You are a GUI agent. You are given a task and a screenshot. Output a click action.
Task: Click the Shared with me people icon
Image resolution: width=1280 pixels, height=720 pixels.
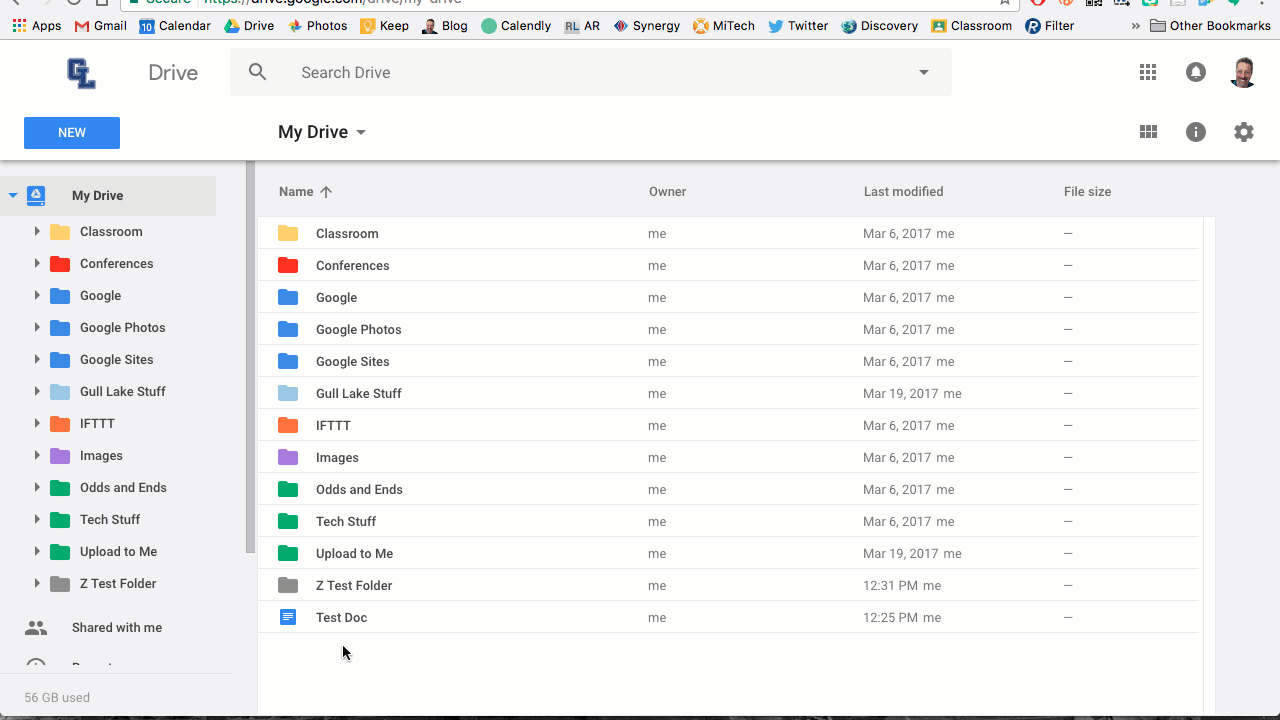(x=36, y=628)
